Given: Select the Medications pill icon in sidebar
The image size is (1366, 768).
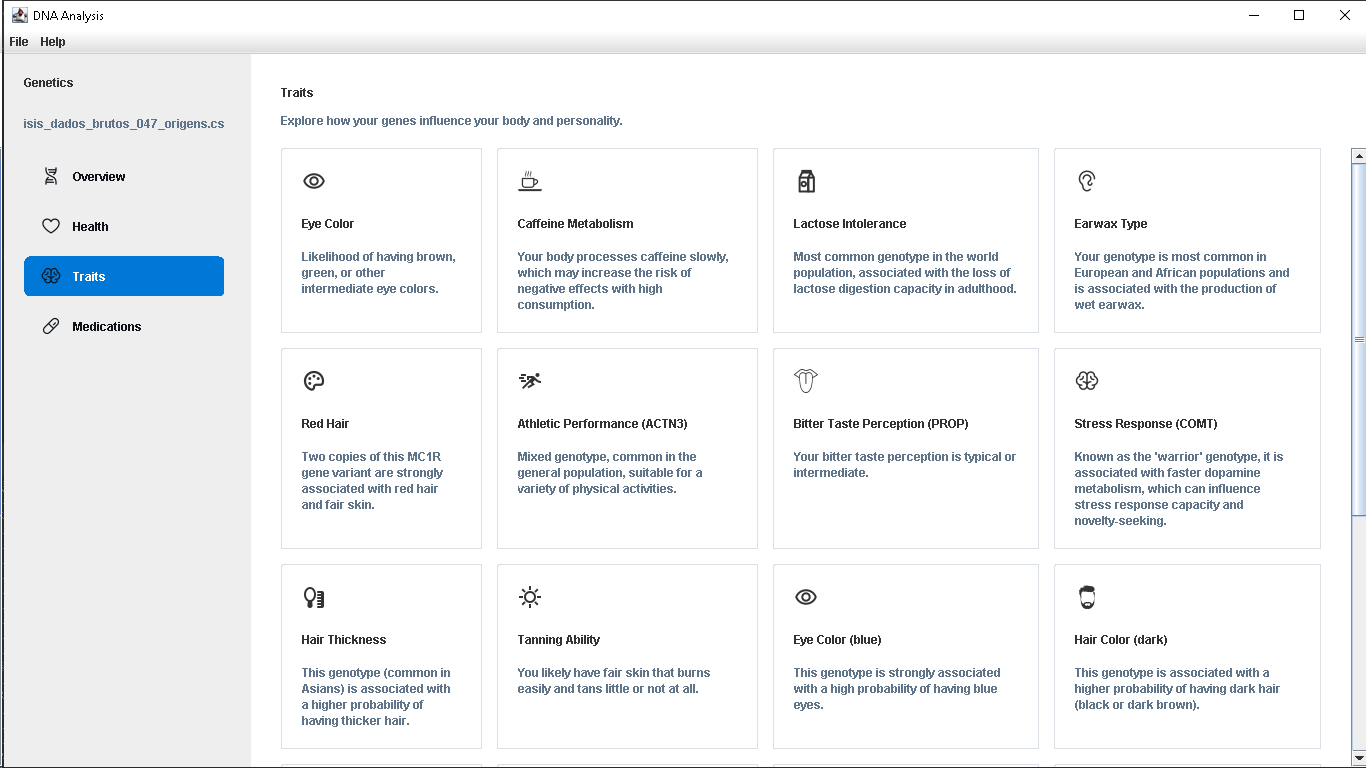Looking at the screenshot, I should point(51,326).
